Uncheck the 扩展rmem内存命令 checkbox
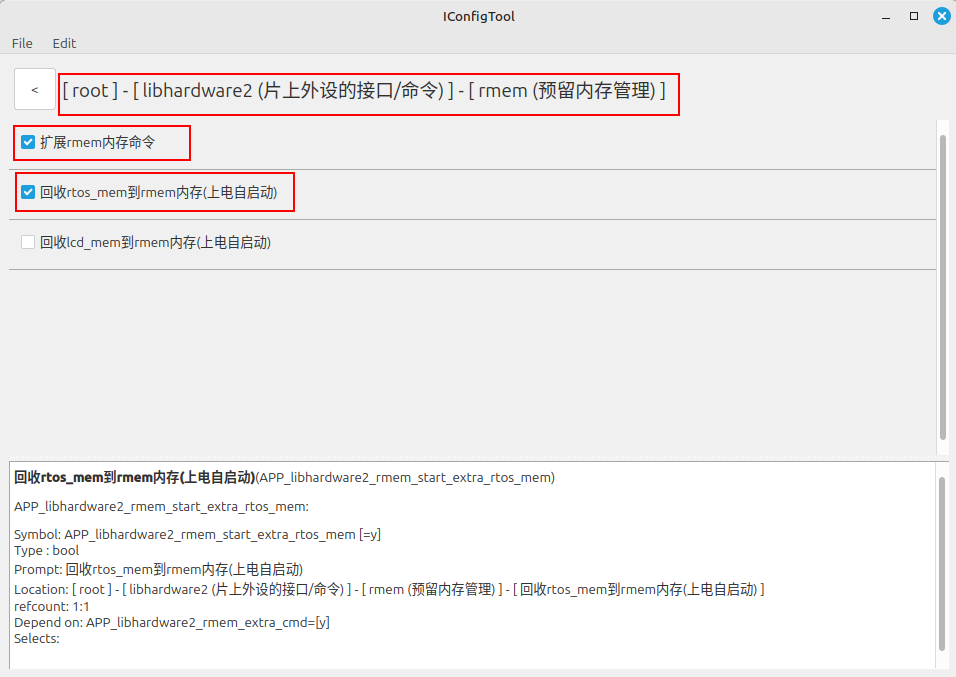Image resolution: width=956 pixels, height=677 pixels. [x=28, y=142]
